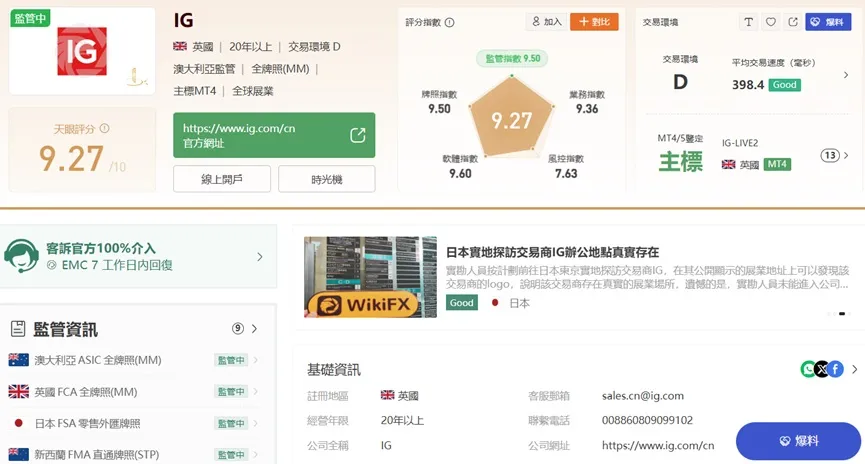Click the 線上開戶 button

[x=222, y=179]
